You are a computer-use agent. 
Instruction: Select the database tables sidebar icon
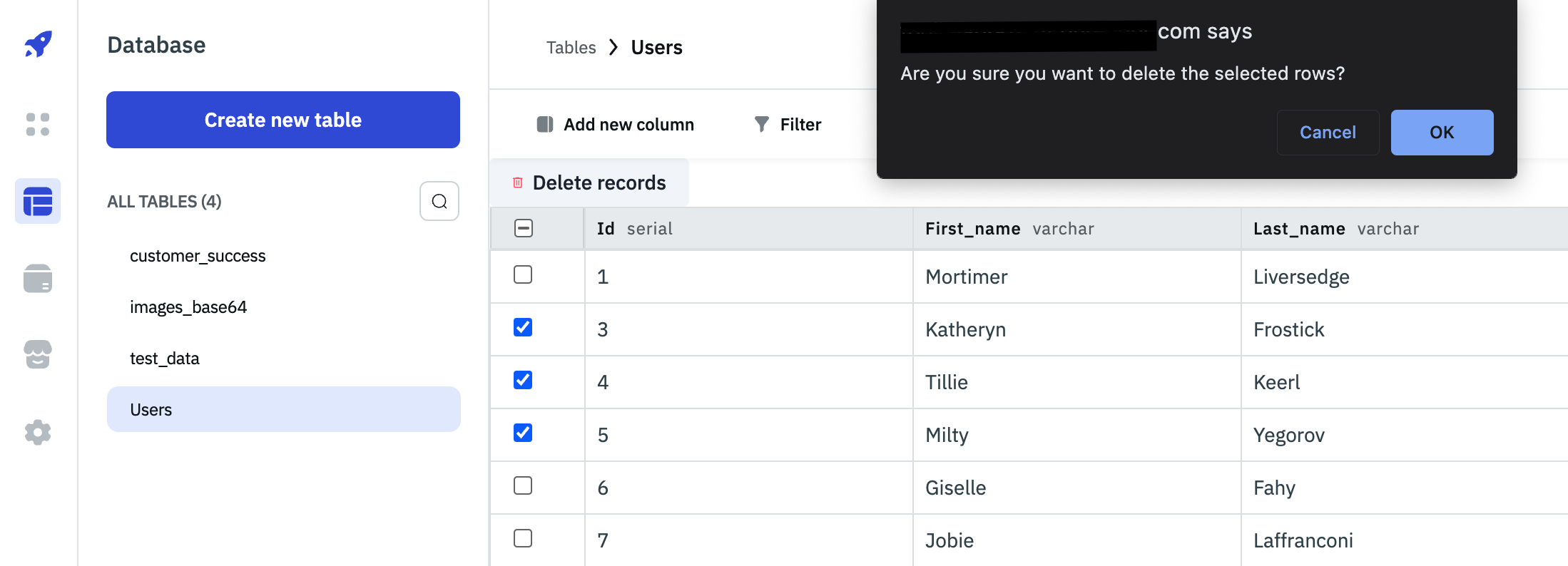[38, 201]
